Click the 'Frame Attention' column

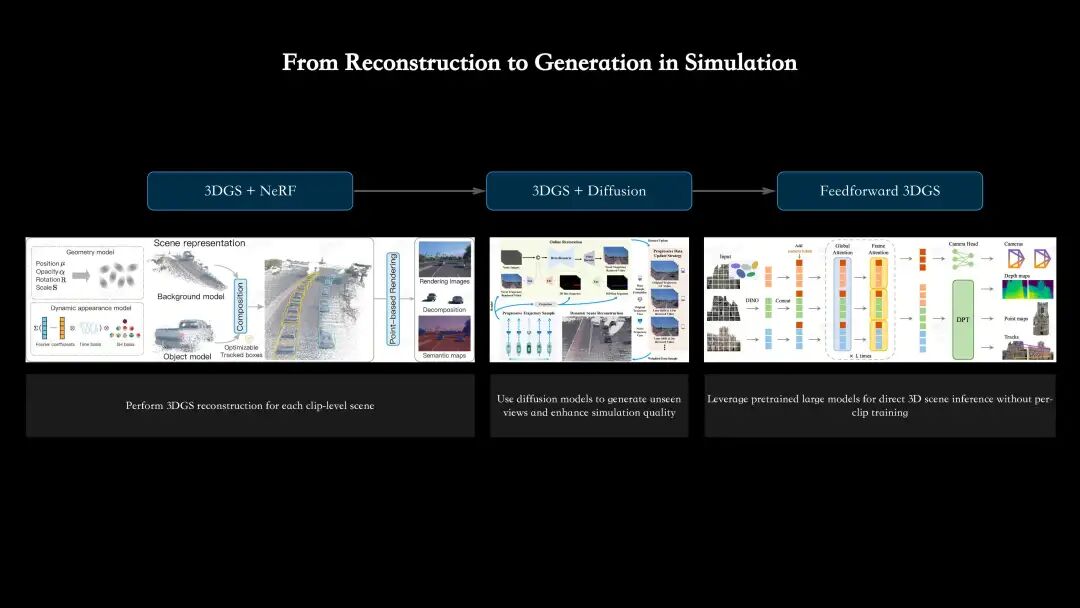pyautogui.click(x=878, y=304)
